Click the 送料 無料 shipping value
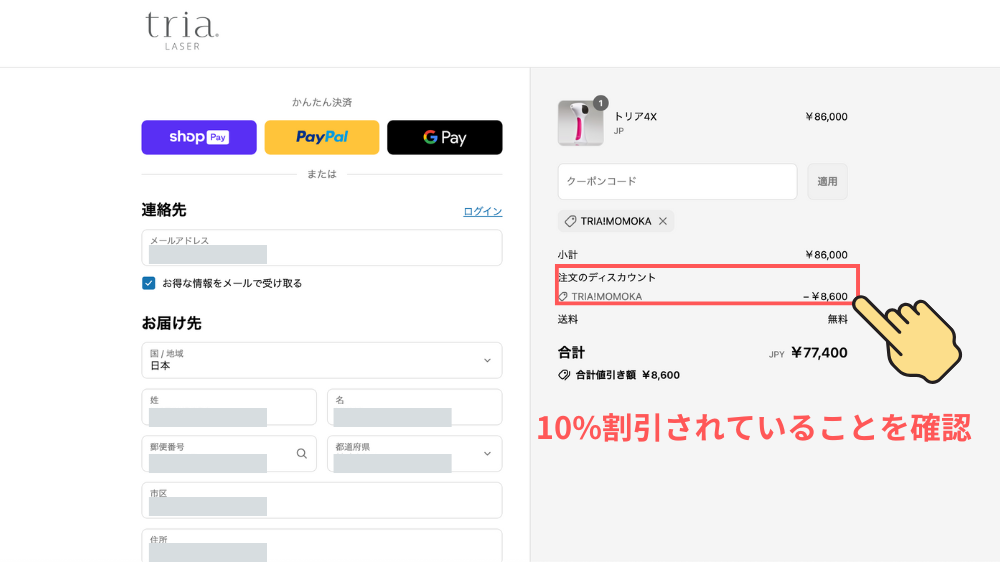 tap(837, 320)
